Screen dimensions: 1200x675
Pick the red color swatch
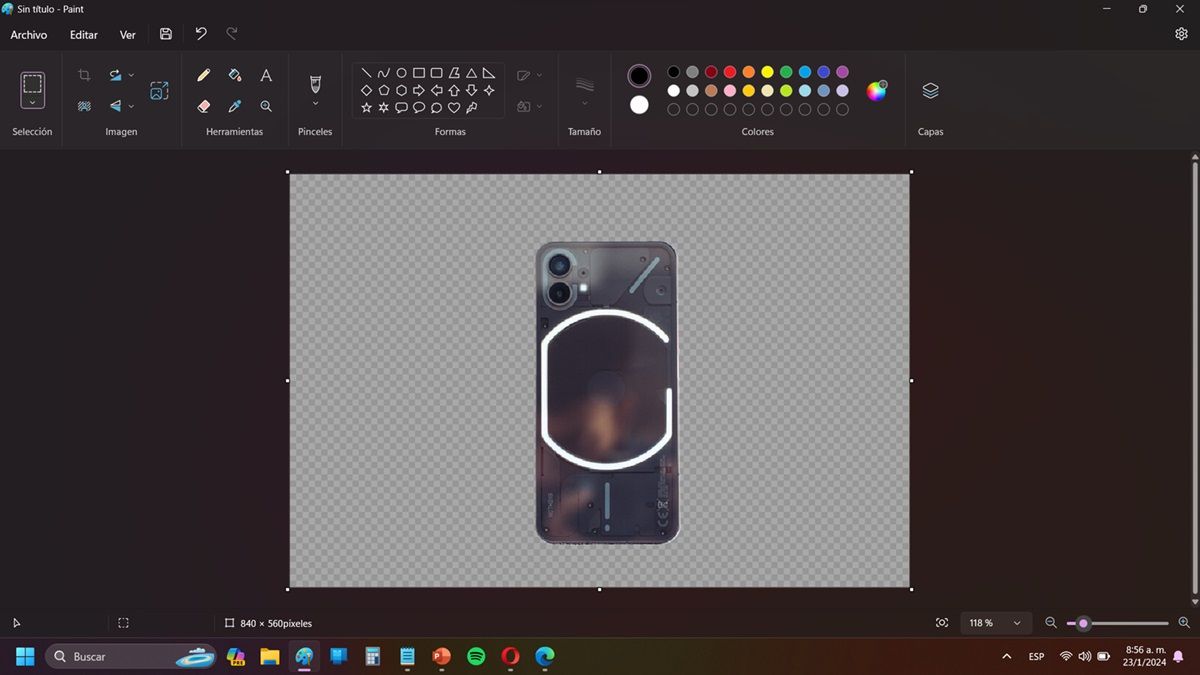pos(730,72)
